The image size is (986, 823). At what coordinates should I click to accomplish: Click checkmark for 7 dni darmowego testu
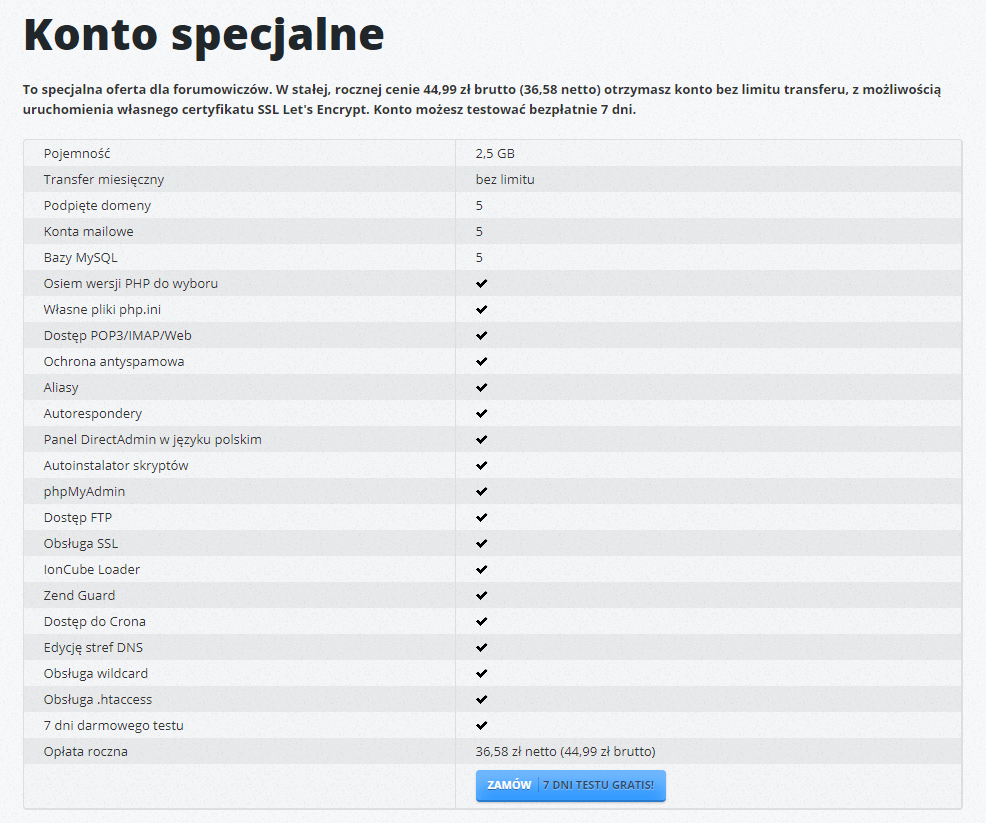pos(481,725)
